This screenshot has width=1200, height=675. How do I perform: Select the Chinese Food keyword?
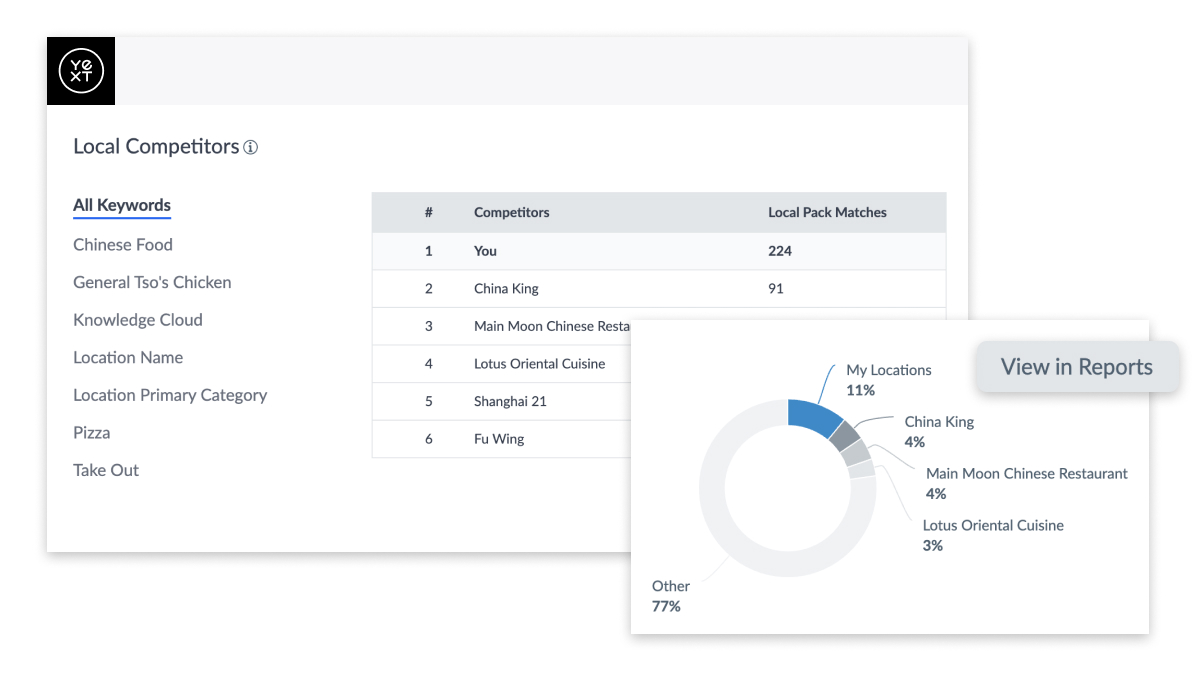pos(123,245)
